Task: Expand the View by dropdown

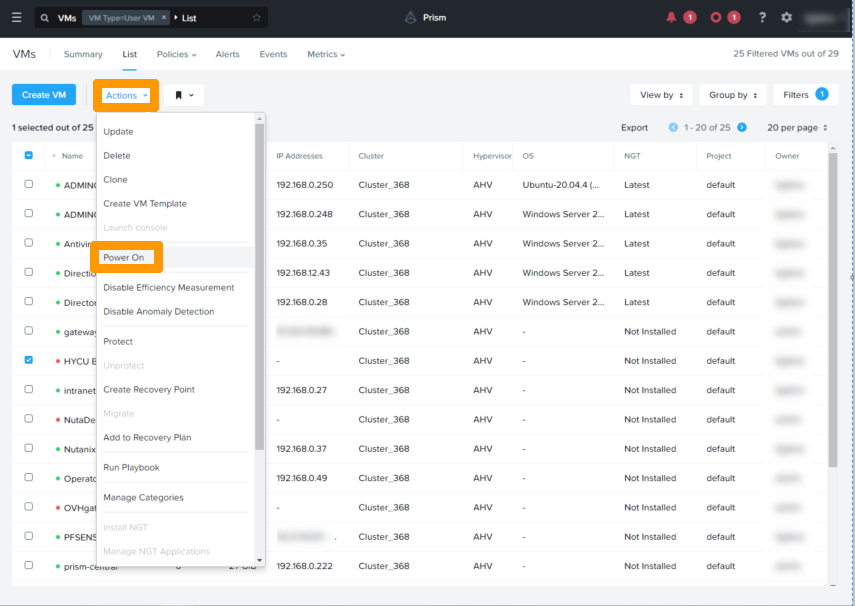Action: tap(661, 95)
